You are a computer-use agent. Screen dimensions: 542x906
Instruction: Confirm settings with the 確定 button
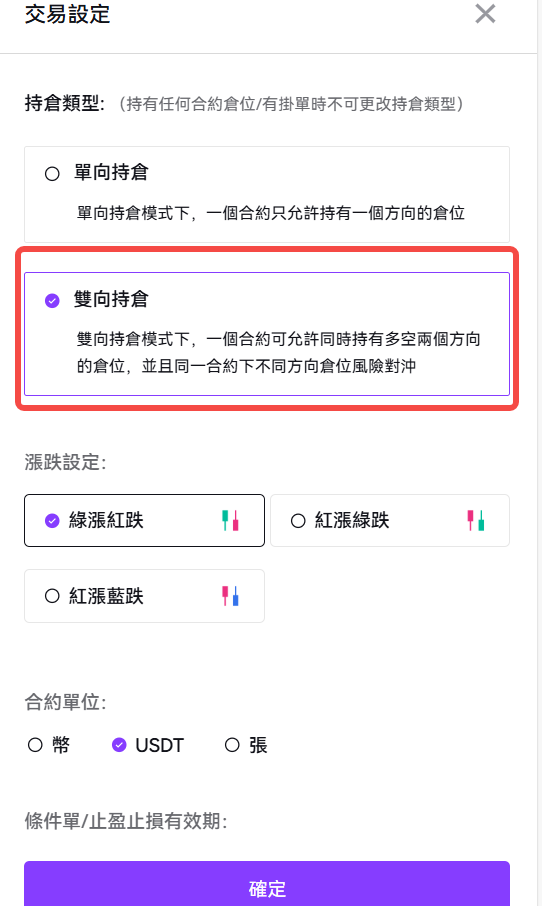click(267, 884)
